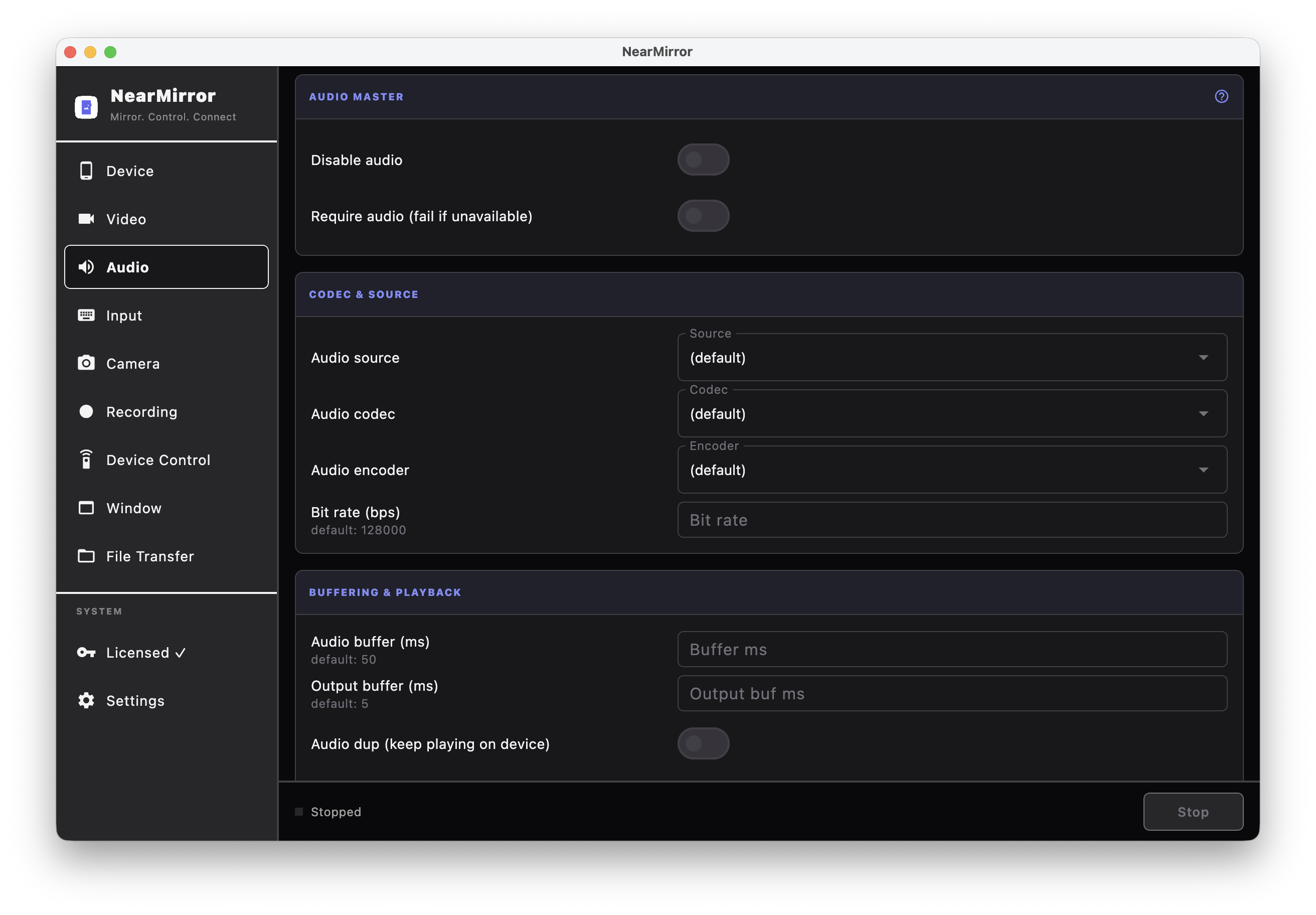1316x915 pixels.
Task: Click the NearMirror window title text
Action: tap(657, 52)
